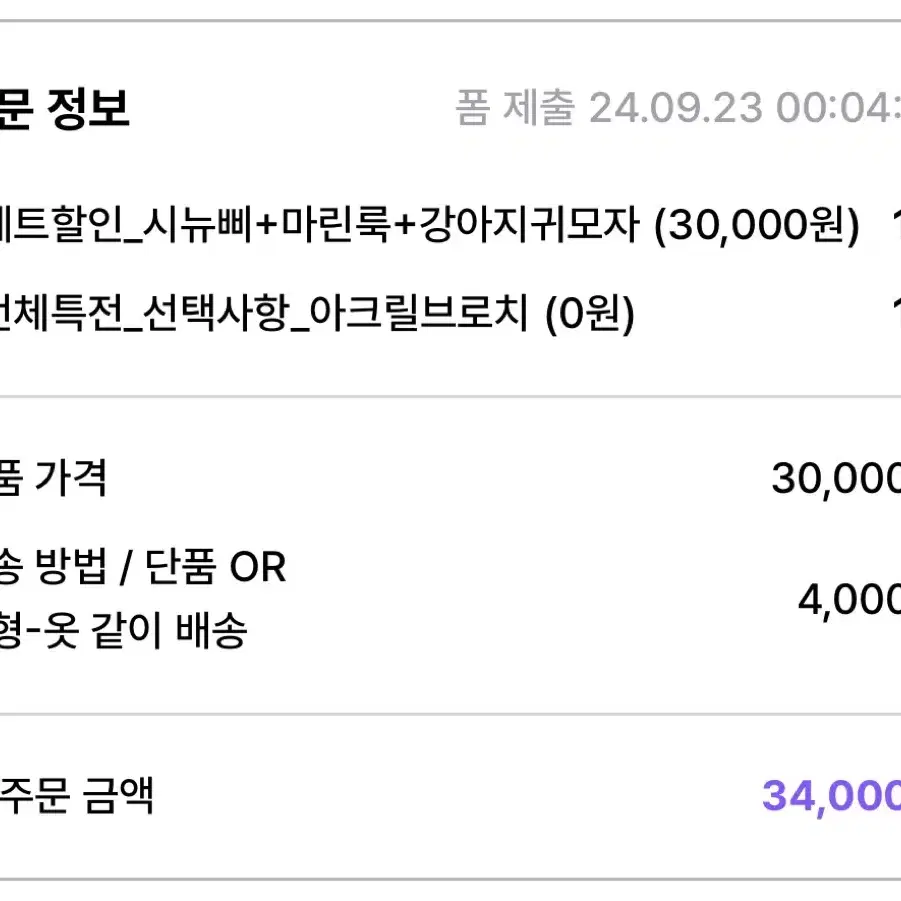Viewport: 901px width, 901px height.
Task: Click the 인형-옷 같이 배송 option text
Action: point(123,630)
